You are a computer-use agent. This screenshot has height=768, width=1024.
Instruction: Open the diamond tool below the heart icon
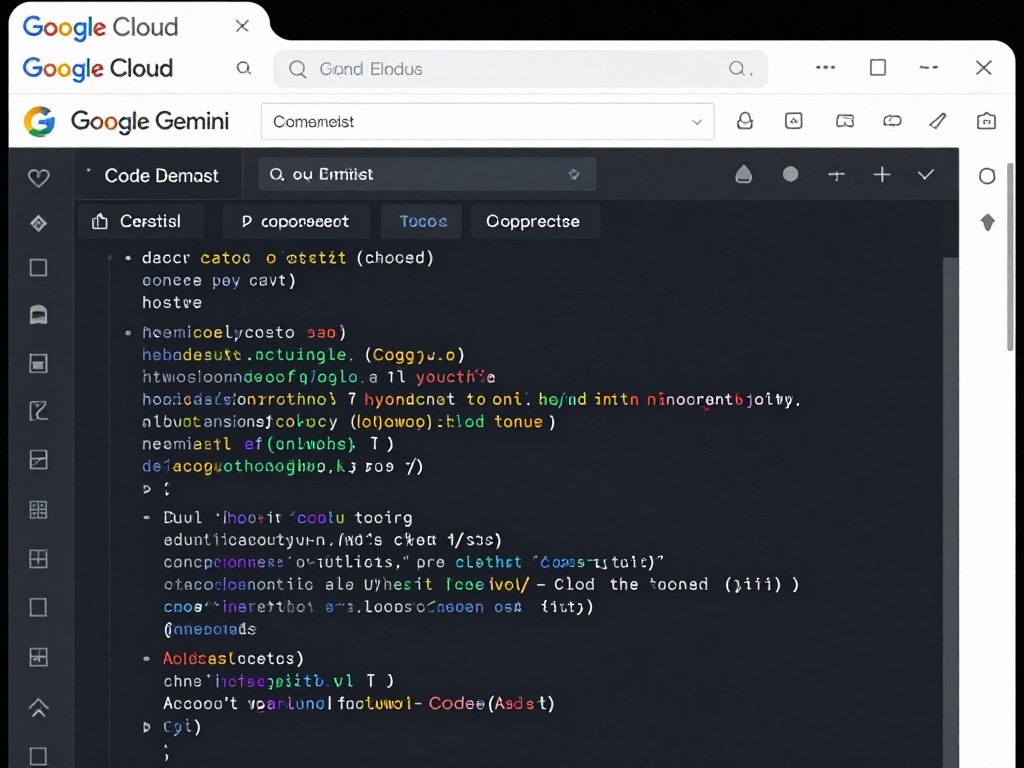pyautogui.click(x=38, y=224)
